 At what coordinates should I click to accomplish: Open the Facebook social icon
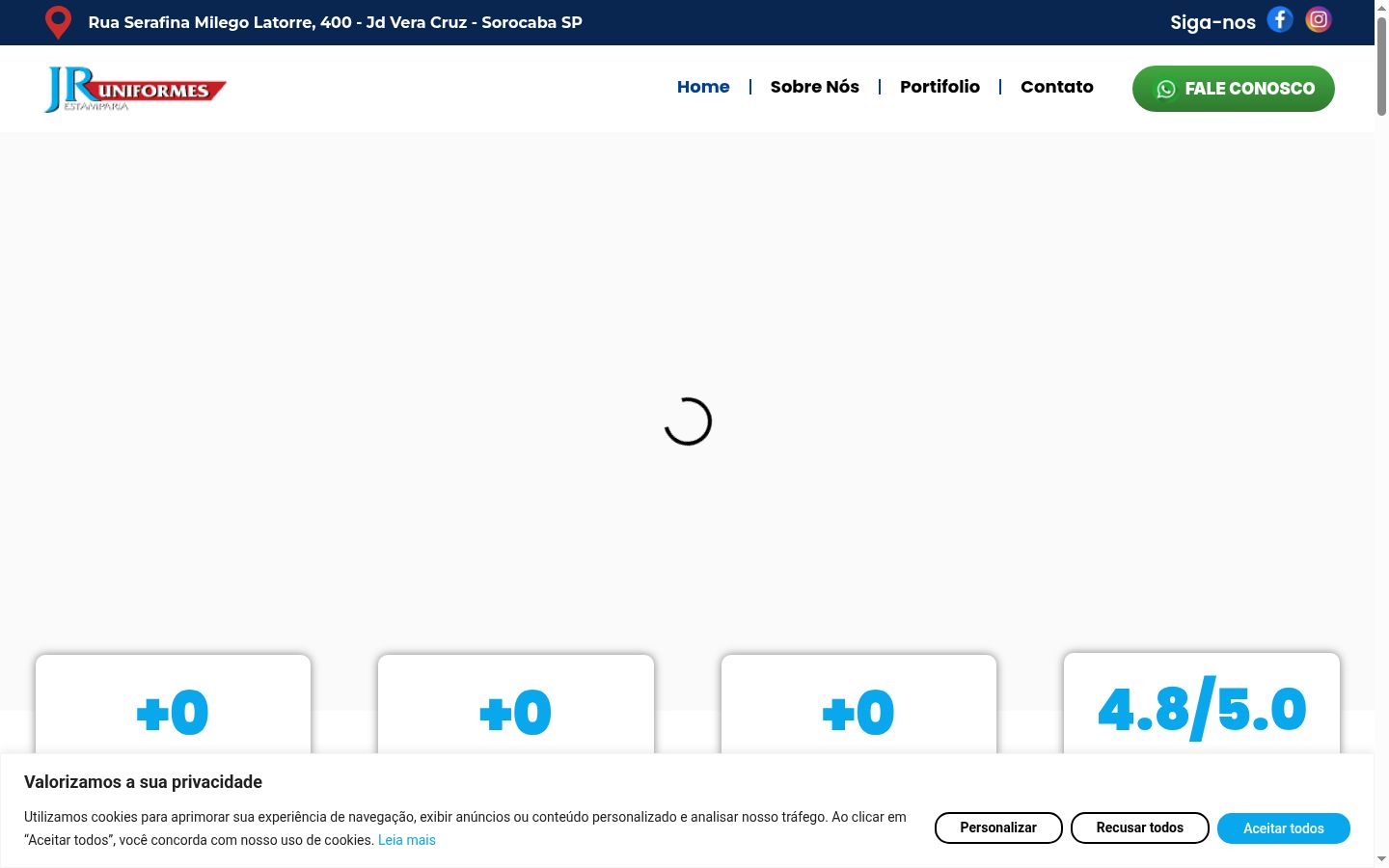click(x=1280, y=19)
